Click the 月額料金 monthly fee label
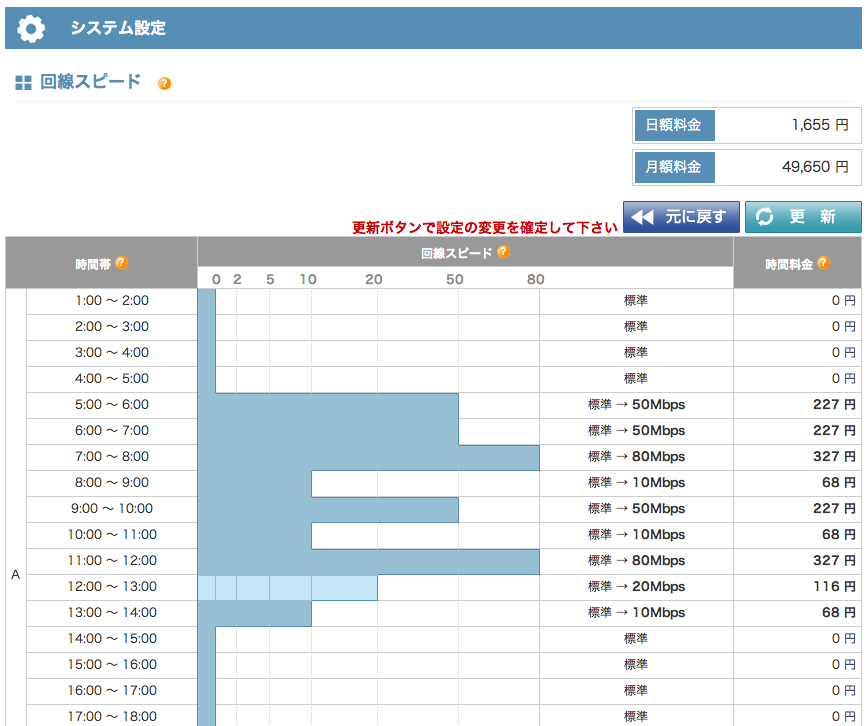Image resolution: width=867 pixels, height=726 pixels. (674, 167)
